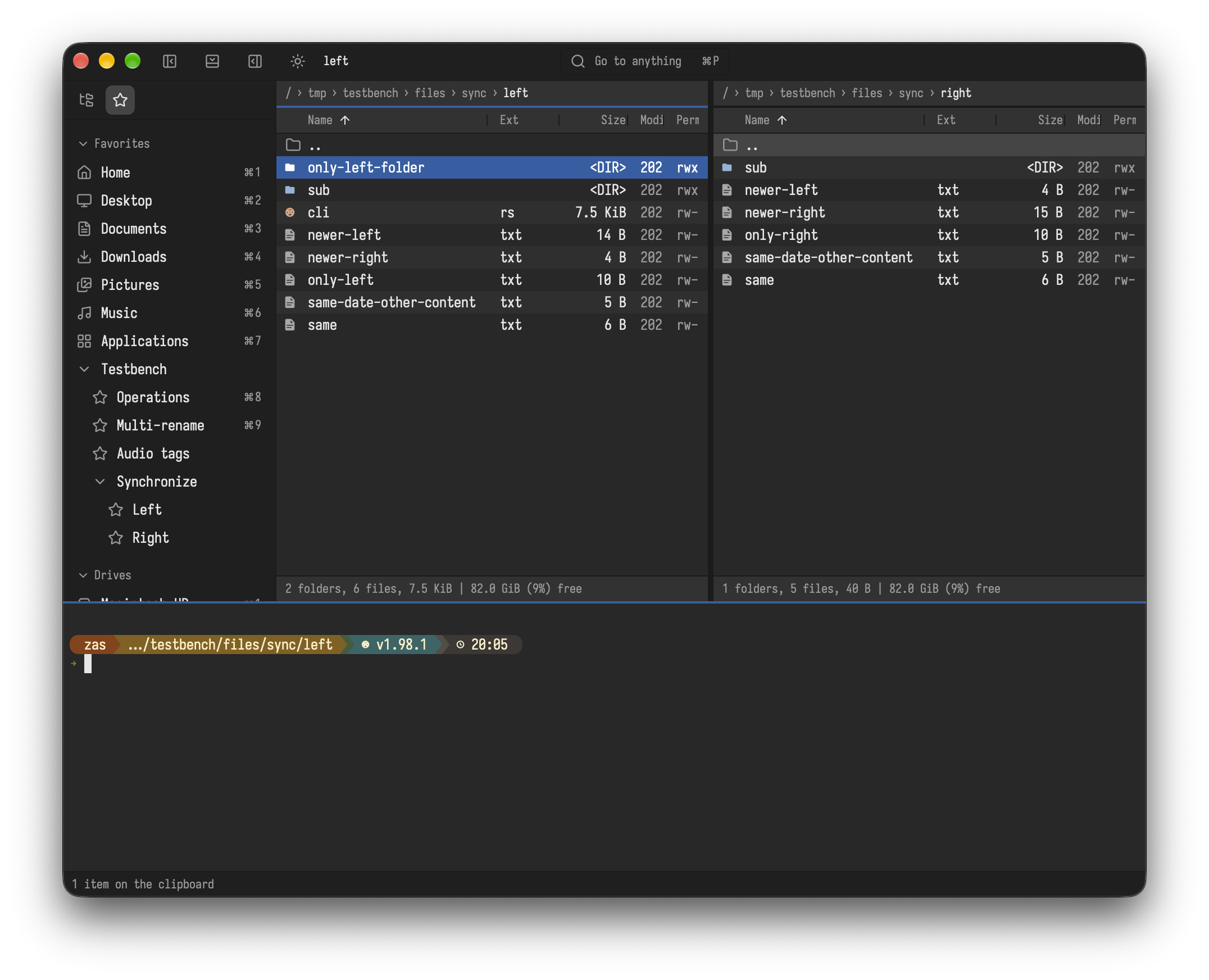Select the sub folder in right pane
The height and width of the screenshot is (980, 1209).
pyautogui.click(x=930, y=167)
